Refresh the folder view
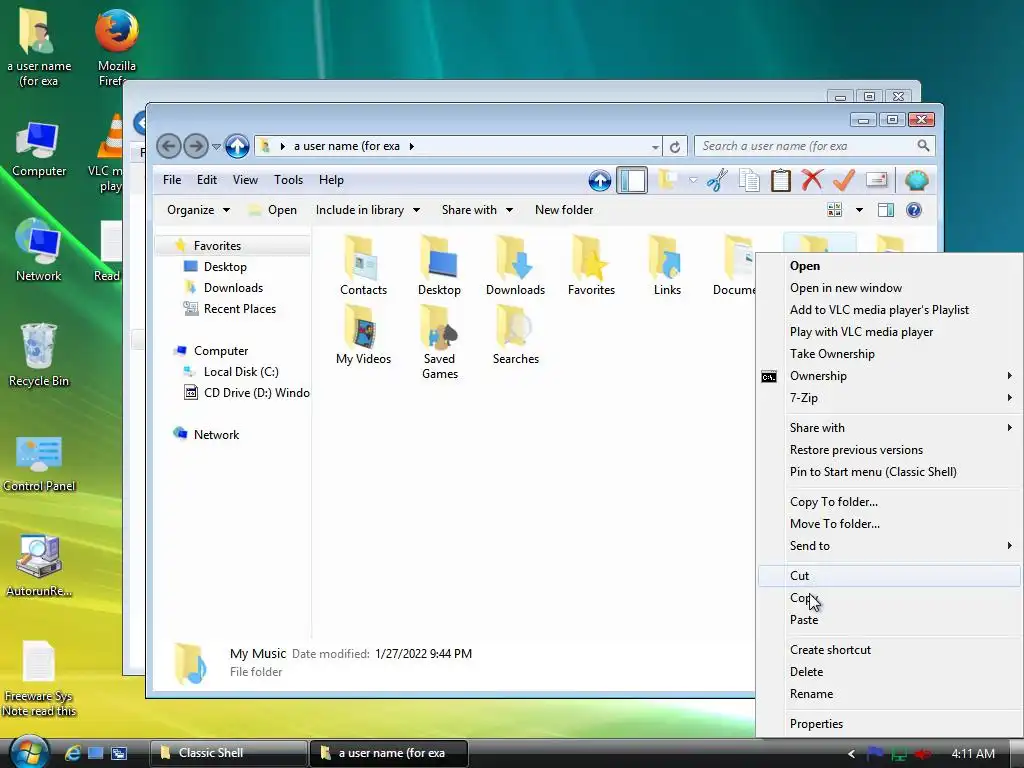The height and width of the screenshot is (768, 1024). [x=675, y=146]
